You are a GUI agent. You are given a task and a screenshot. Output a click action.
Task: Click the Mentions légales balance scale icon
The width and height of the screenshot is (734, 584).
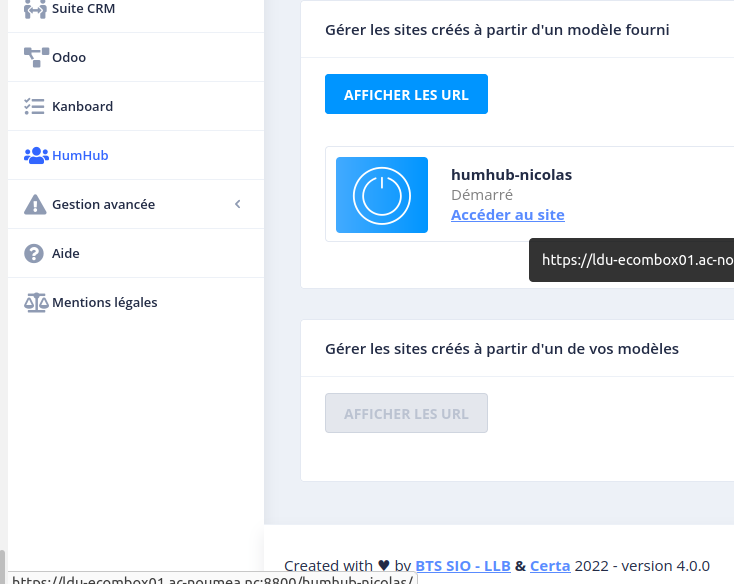click(36, 302)
